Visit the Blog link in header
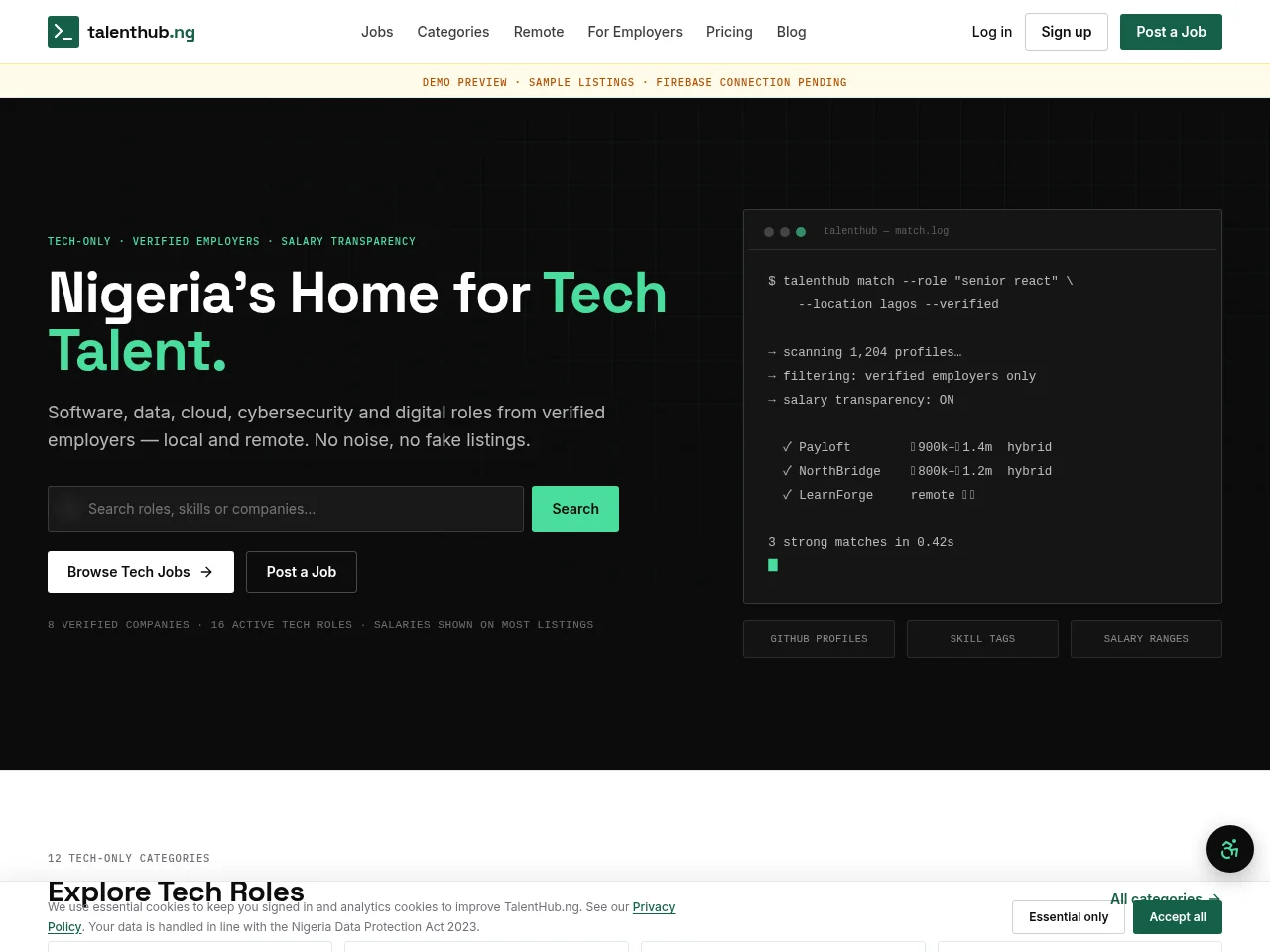The width and height of the screenshot is (1270, 952). pyautogui.click(x=791, y=32)
